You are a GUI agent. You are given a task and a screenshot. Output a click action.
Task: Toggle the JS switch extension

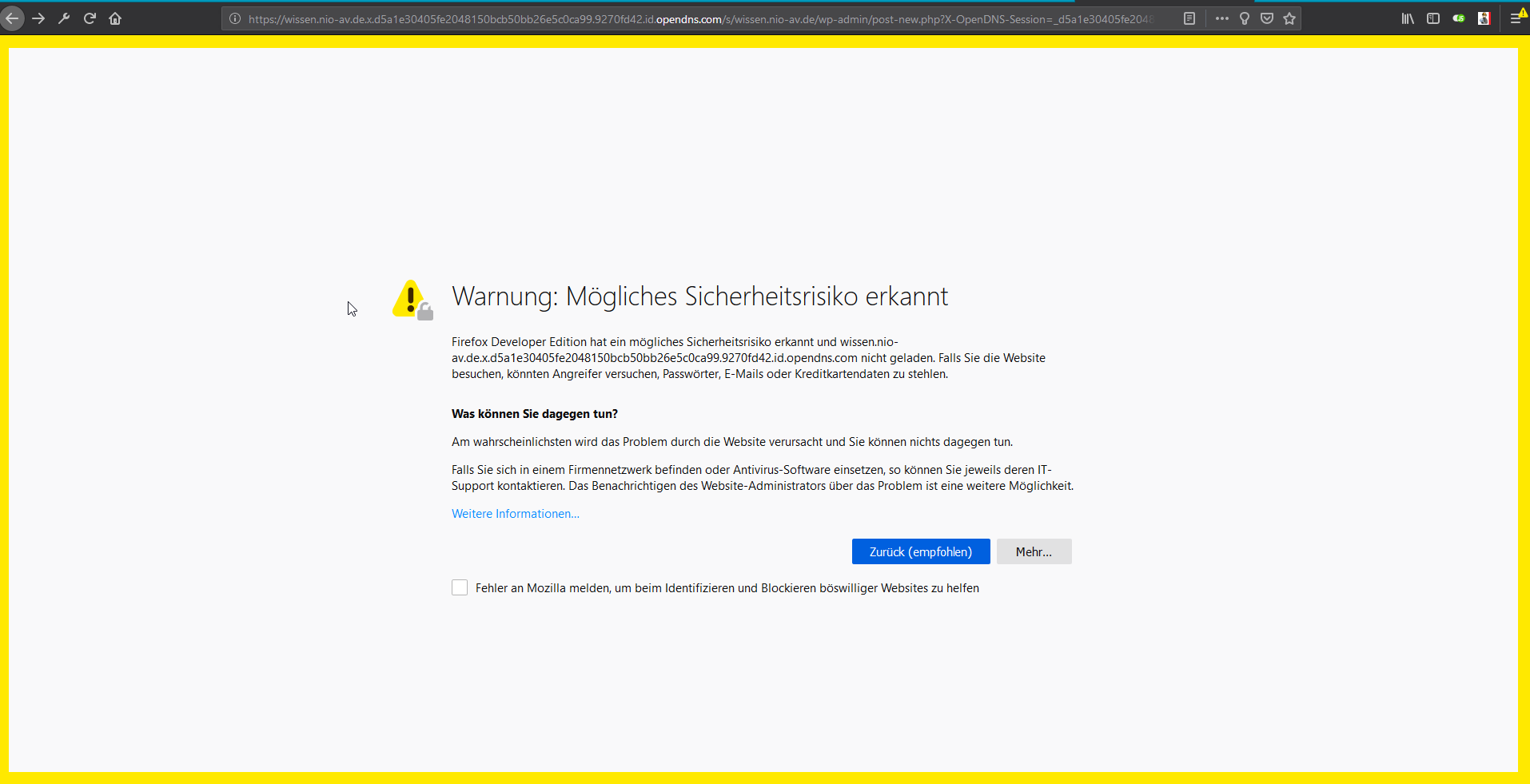(x=1459, y=18)
